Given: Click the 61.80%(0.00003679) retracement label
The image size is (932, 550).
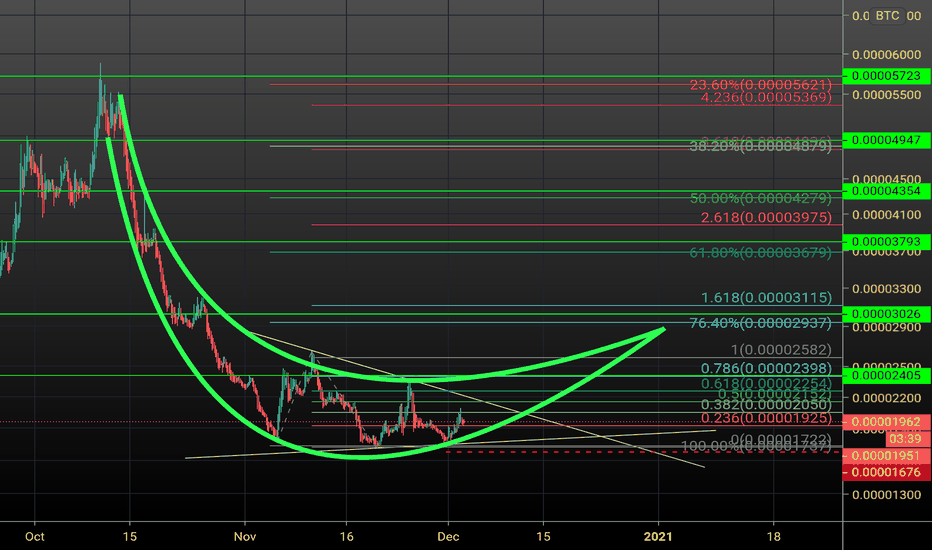Looking at the screenshot, I should (761, 253).
